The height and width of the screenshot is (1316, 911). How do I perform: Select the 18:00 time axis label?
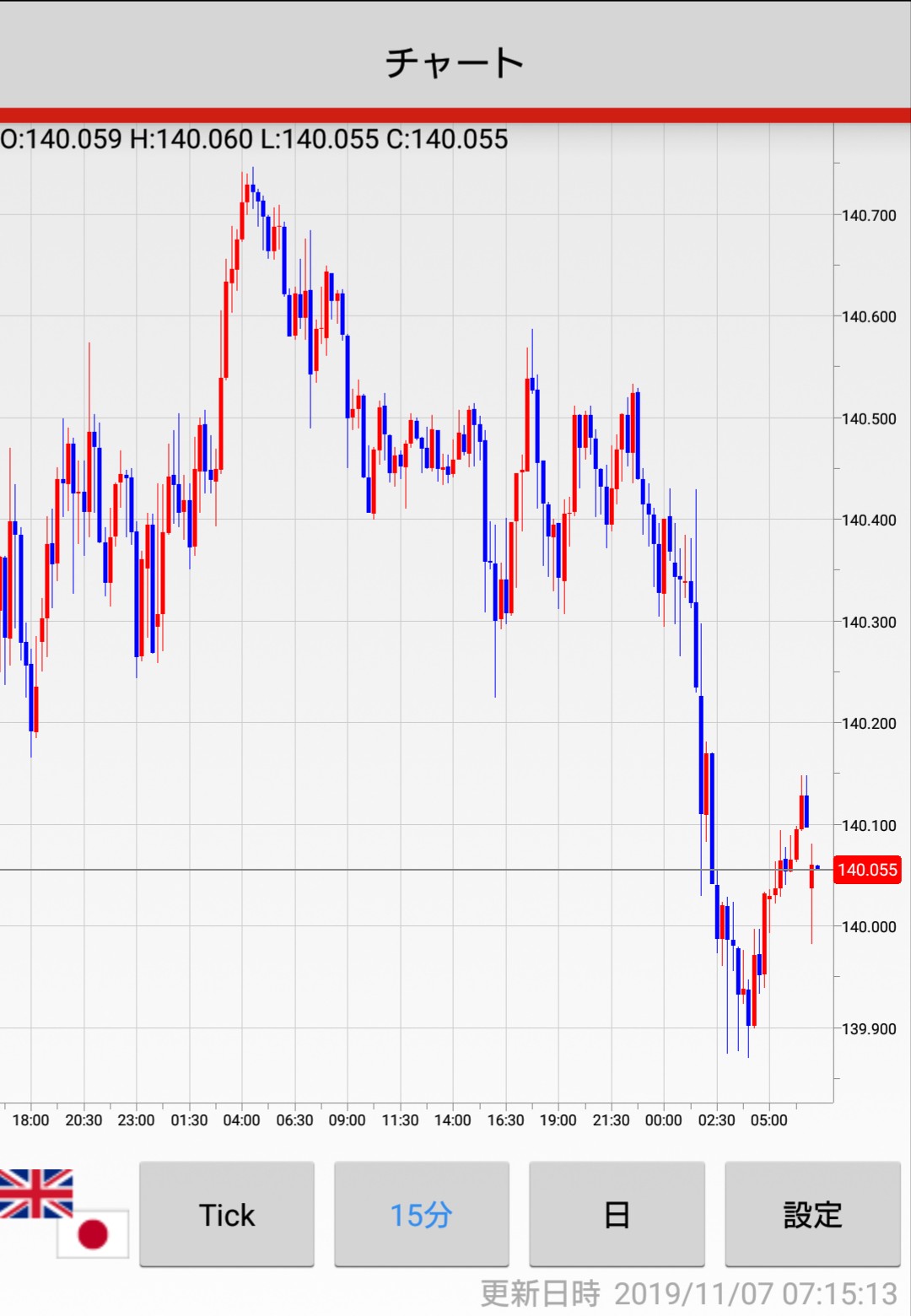30,1120
